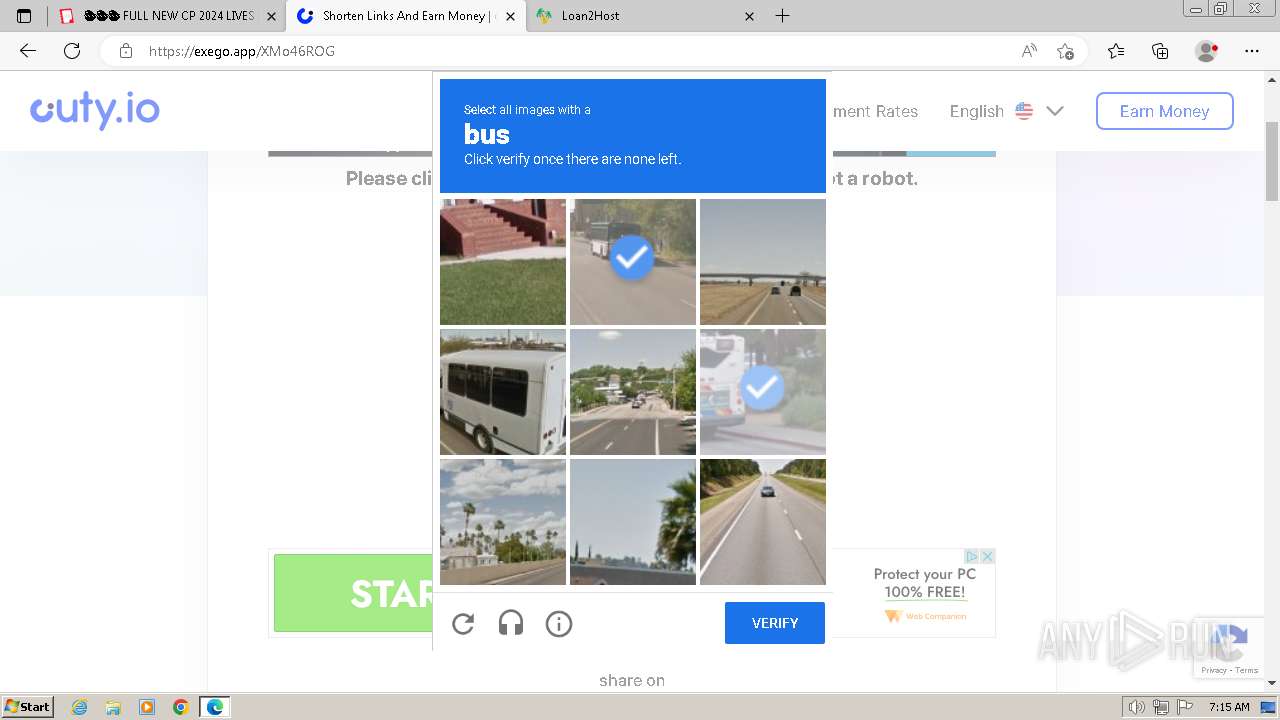Viewport: 1280px width, 720px height.
Task: Open the Edge settings and more menu
Action: [x=1252, y=51]
